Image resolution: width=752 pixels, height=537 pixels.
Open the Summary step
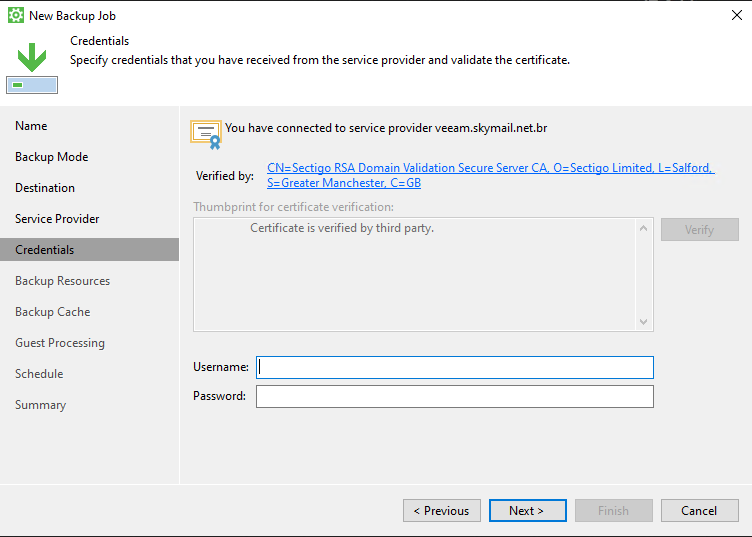[41, 405]
